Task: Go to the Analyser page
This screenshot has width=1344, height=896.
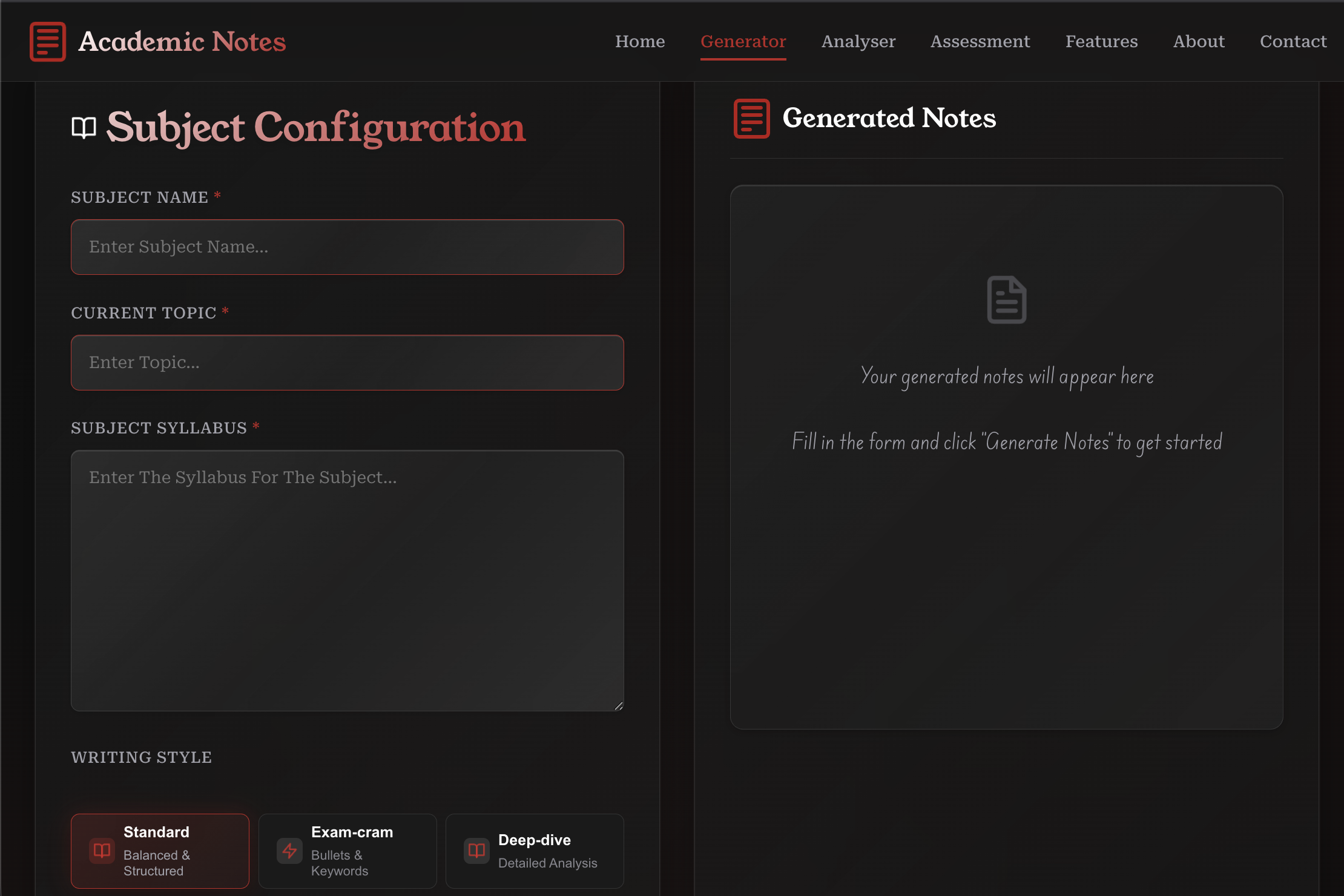Action: pyautogui.click(x=858, y=42)
